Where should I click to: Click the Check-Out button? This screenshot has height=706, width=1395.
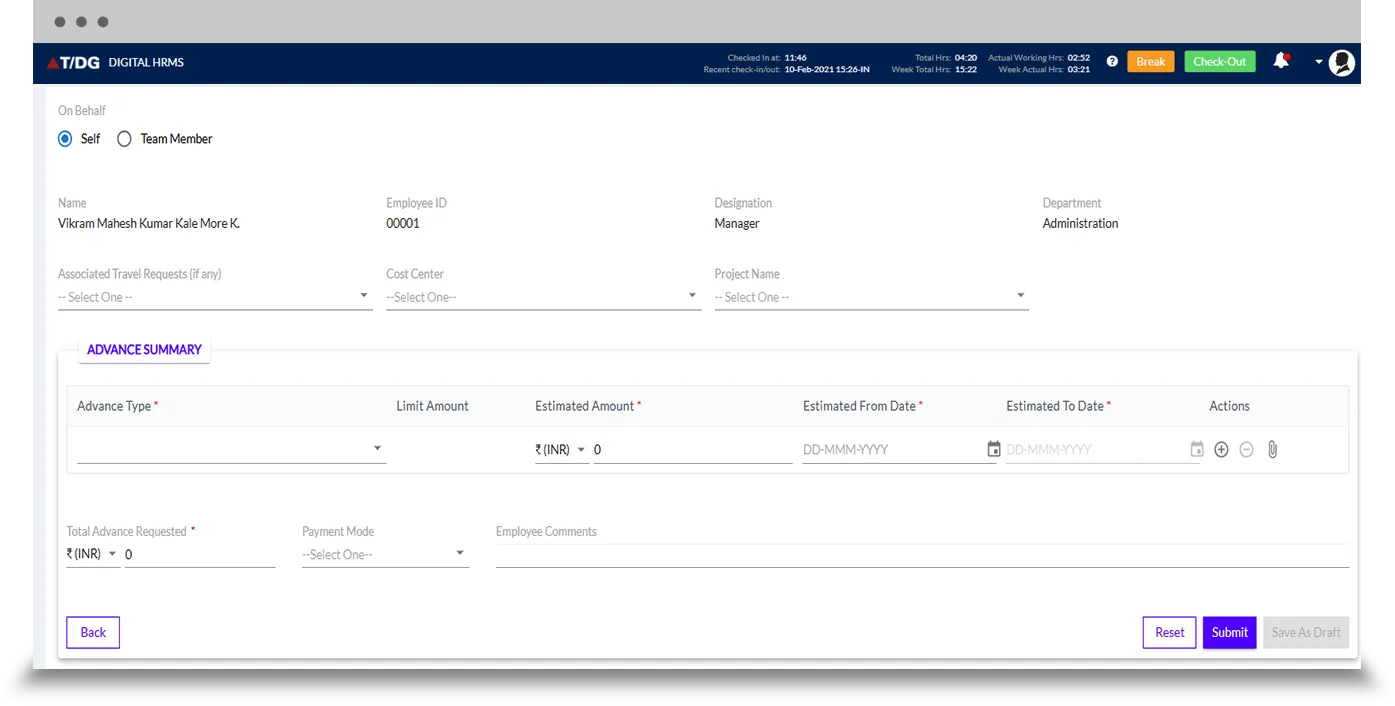click(x=1219, y=62)
